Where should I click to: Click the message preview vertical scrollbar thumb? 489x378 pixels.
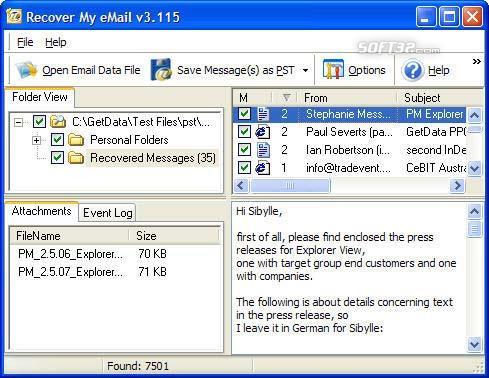point(475,229)
